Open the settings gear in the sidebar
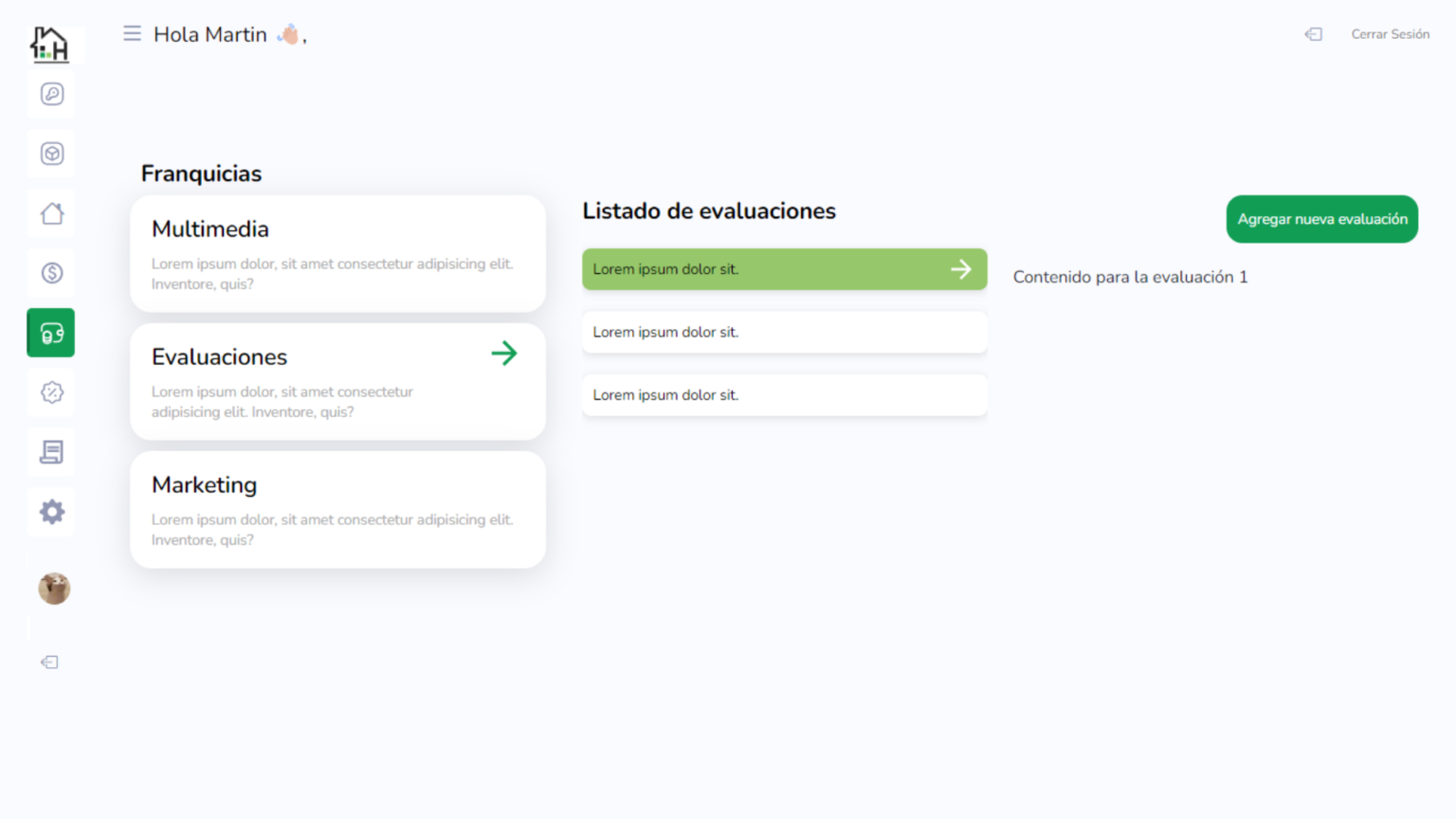Viewport: 1456px width, 819px height. pos(51,512)
